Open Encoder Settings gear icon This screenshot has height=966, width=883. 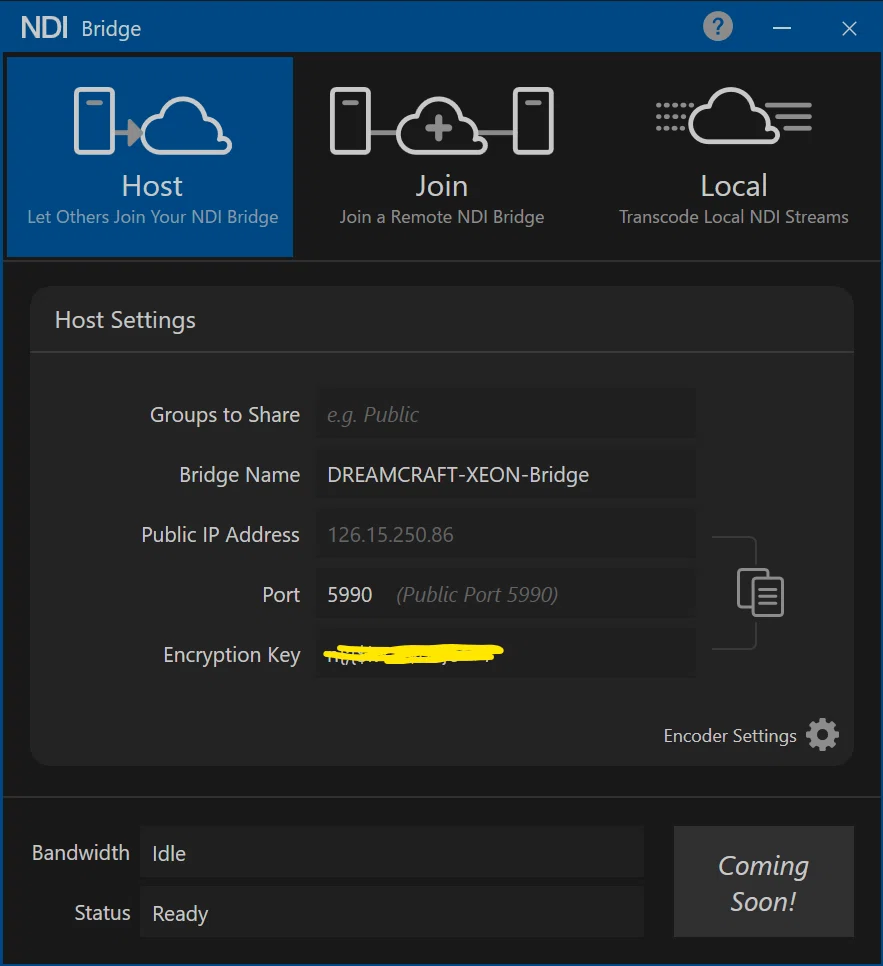(x=822, y=735)
